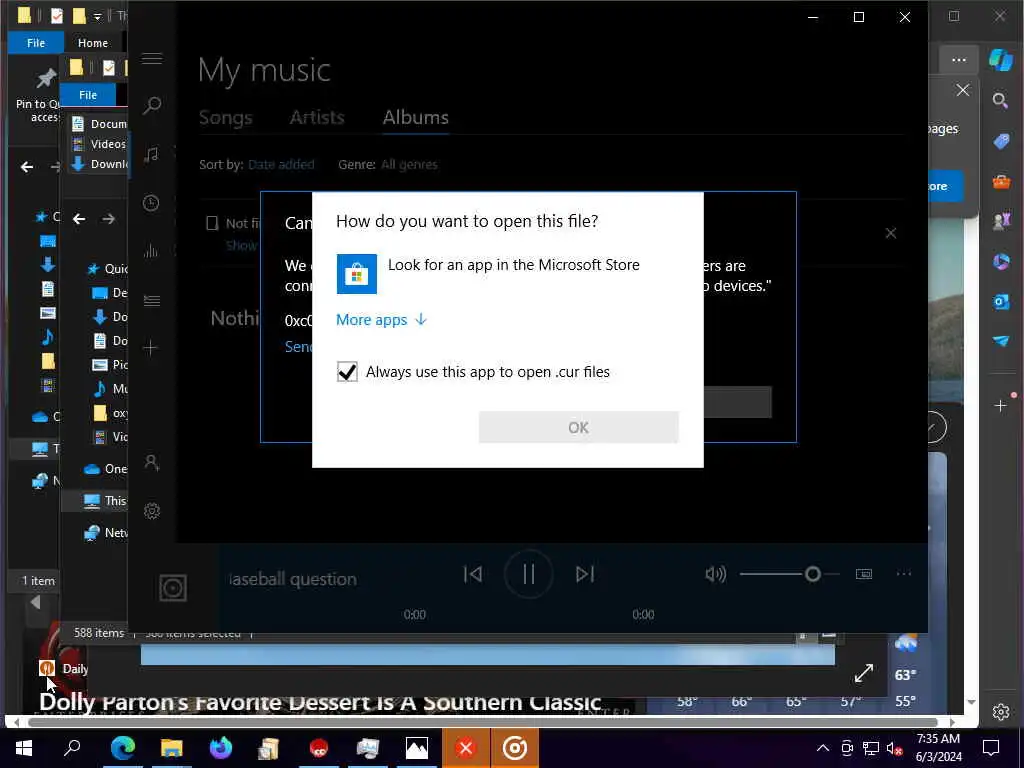Image resolution: width=1024 pixels, height=768 pixels.
Task: Open Tools briefcase icon in Edge sidebar
Action: [1000, 182]
